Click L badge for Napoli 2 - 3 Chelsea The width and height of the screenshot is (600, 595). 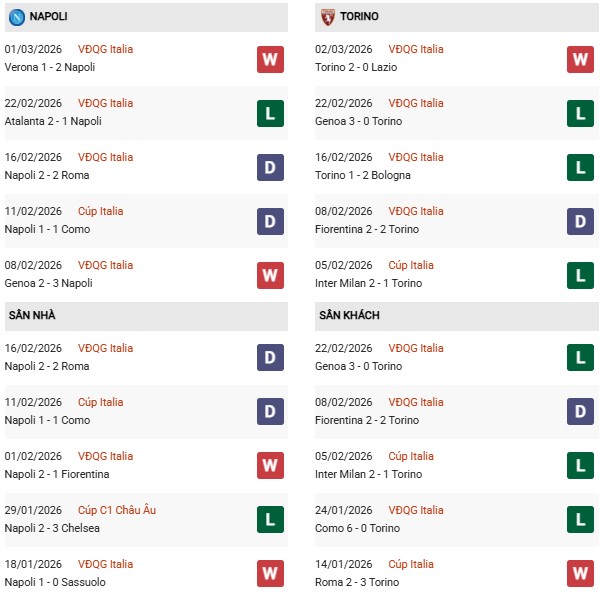(270, 520)
